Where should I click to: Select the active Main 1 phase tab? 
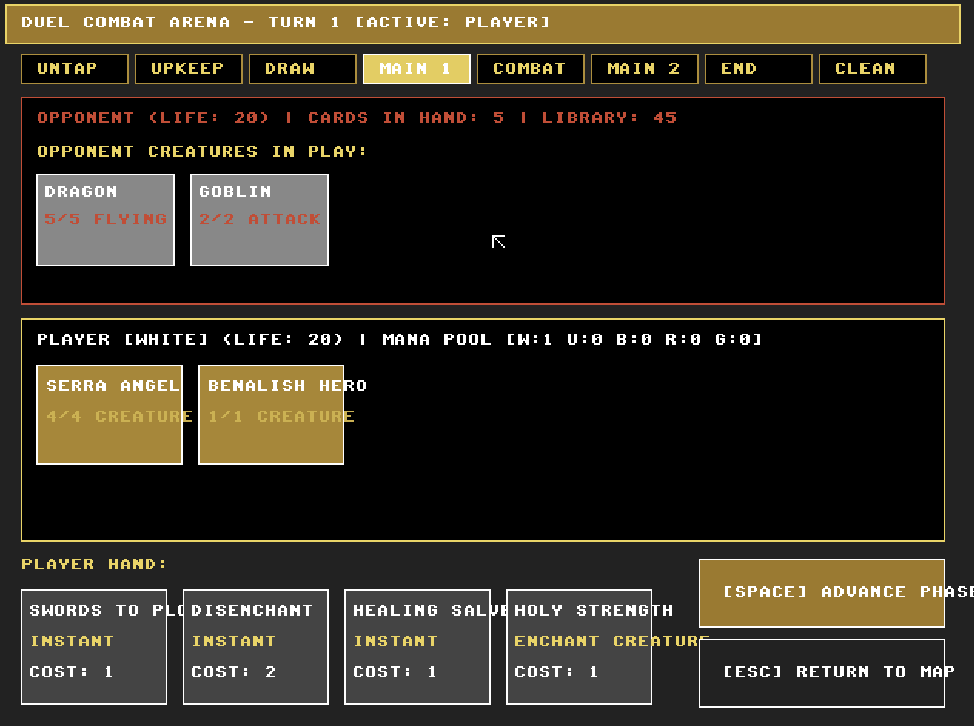tap(417, 69)
